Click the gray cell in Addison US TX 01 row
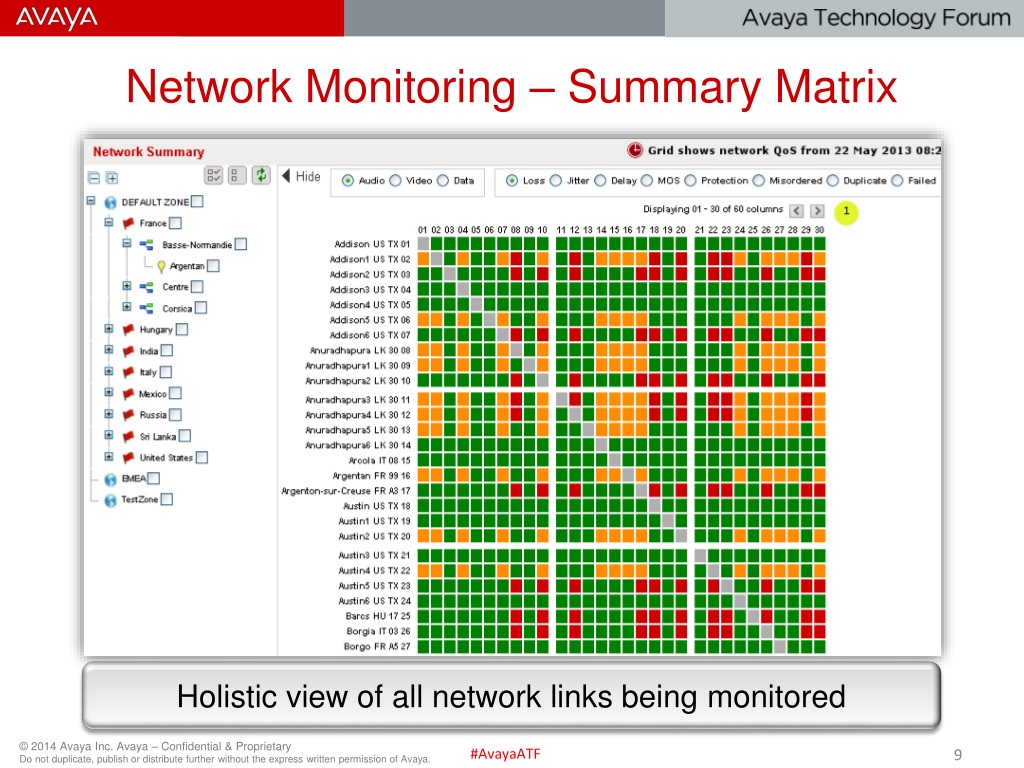The image size is (1024, 768). (x=423, y=244)
